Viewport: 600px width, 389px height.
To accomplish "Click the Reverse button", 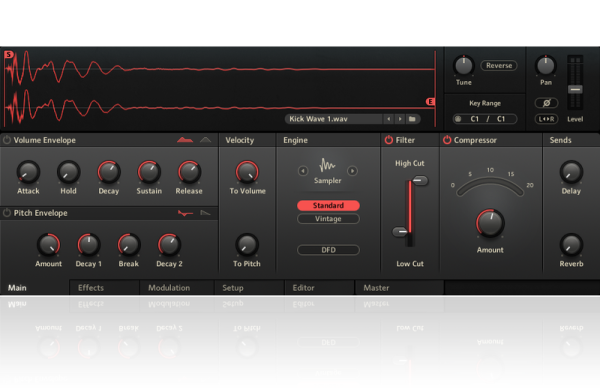I will click(499, 65).
